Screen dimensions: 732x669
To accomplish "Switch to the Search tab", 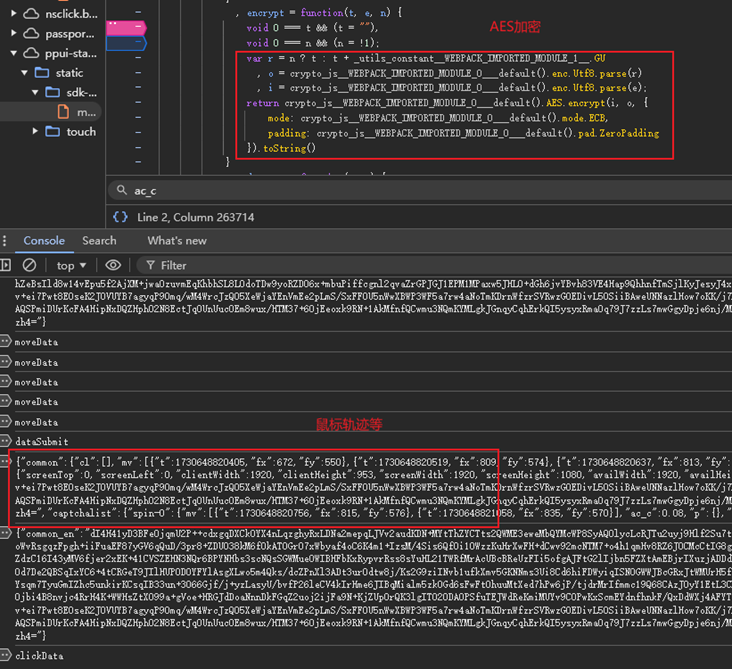I will point(99,241).
